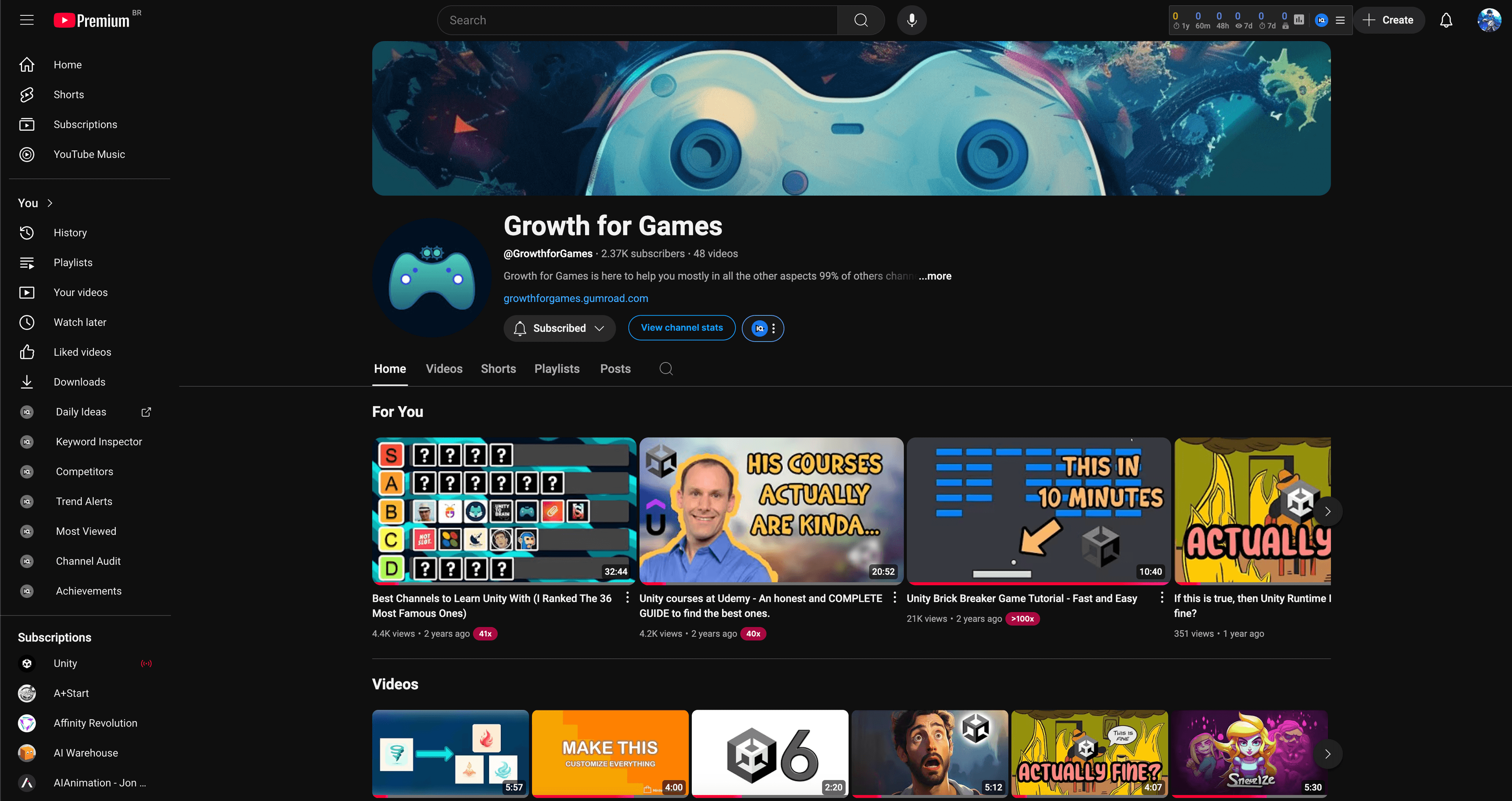Open the 5:57 video thumbnail

450,753
